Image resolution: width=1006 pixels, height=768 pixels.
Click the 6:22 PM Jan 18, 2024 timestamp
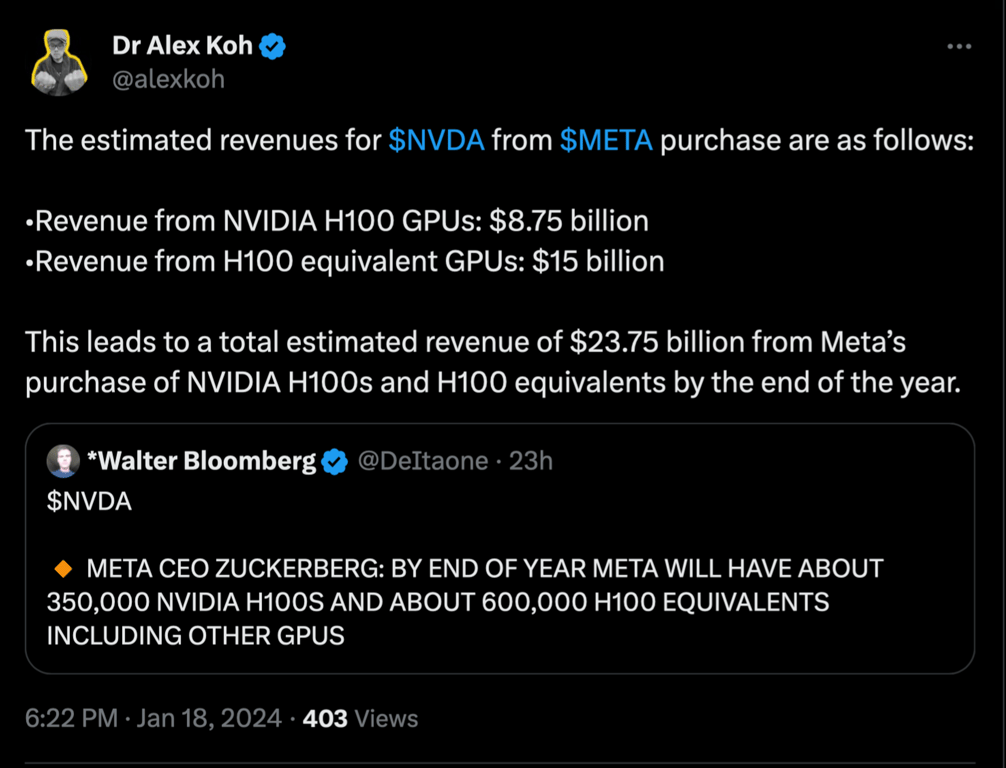coord(153,718)
